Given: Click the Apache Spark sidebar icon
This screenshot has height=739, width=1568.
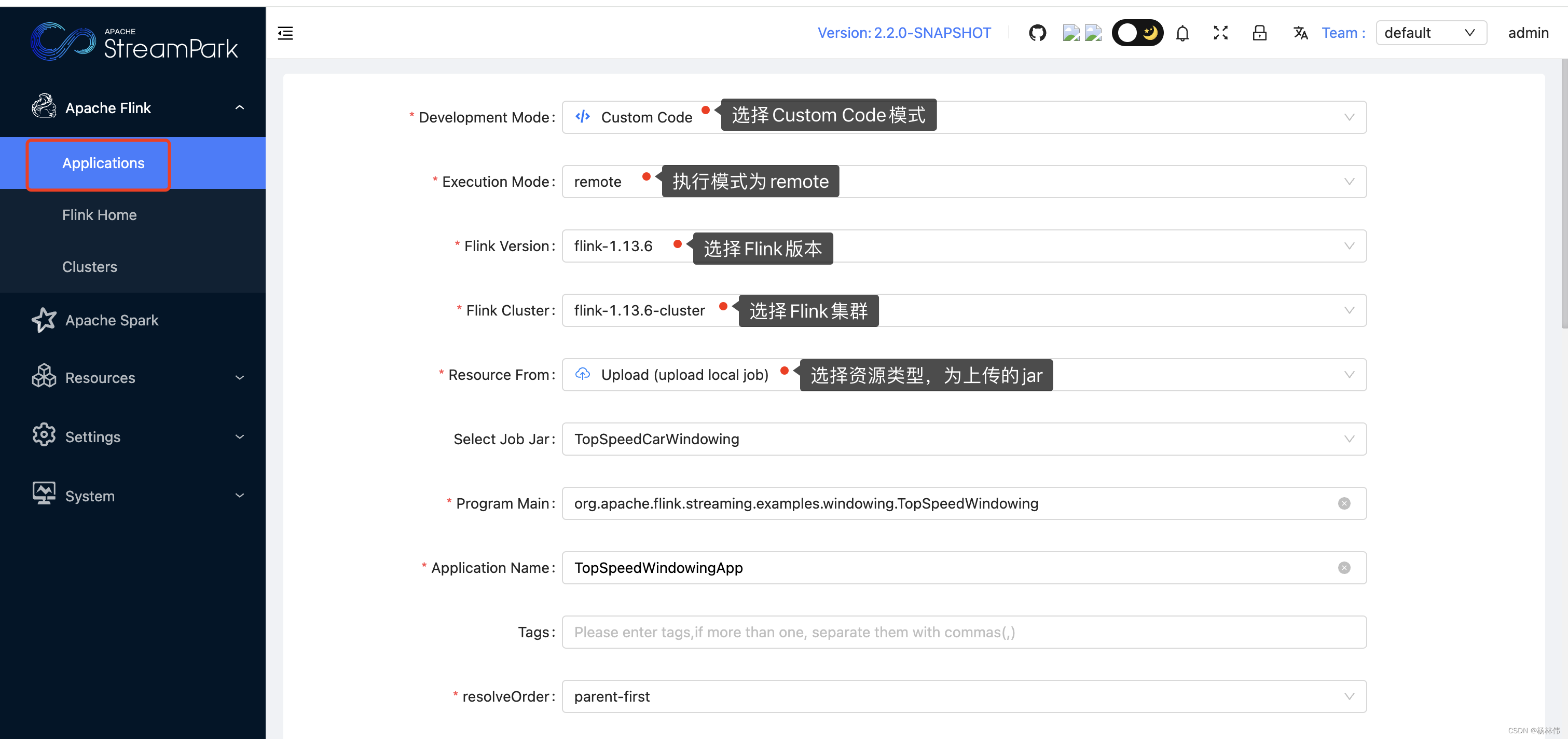Looking at the screenshot, I should click(44, 320).
